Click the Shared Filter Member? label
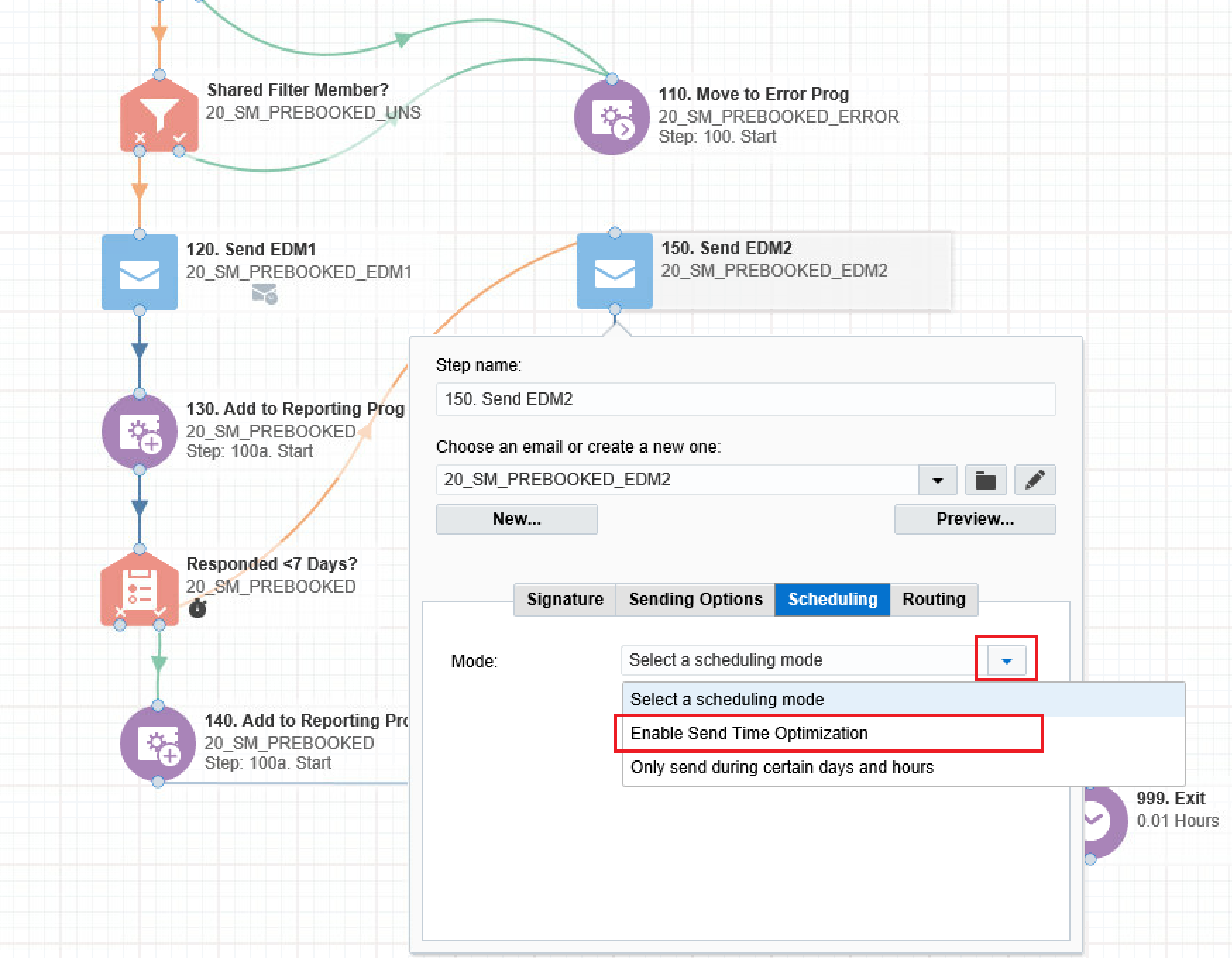 tap(298, 90)
